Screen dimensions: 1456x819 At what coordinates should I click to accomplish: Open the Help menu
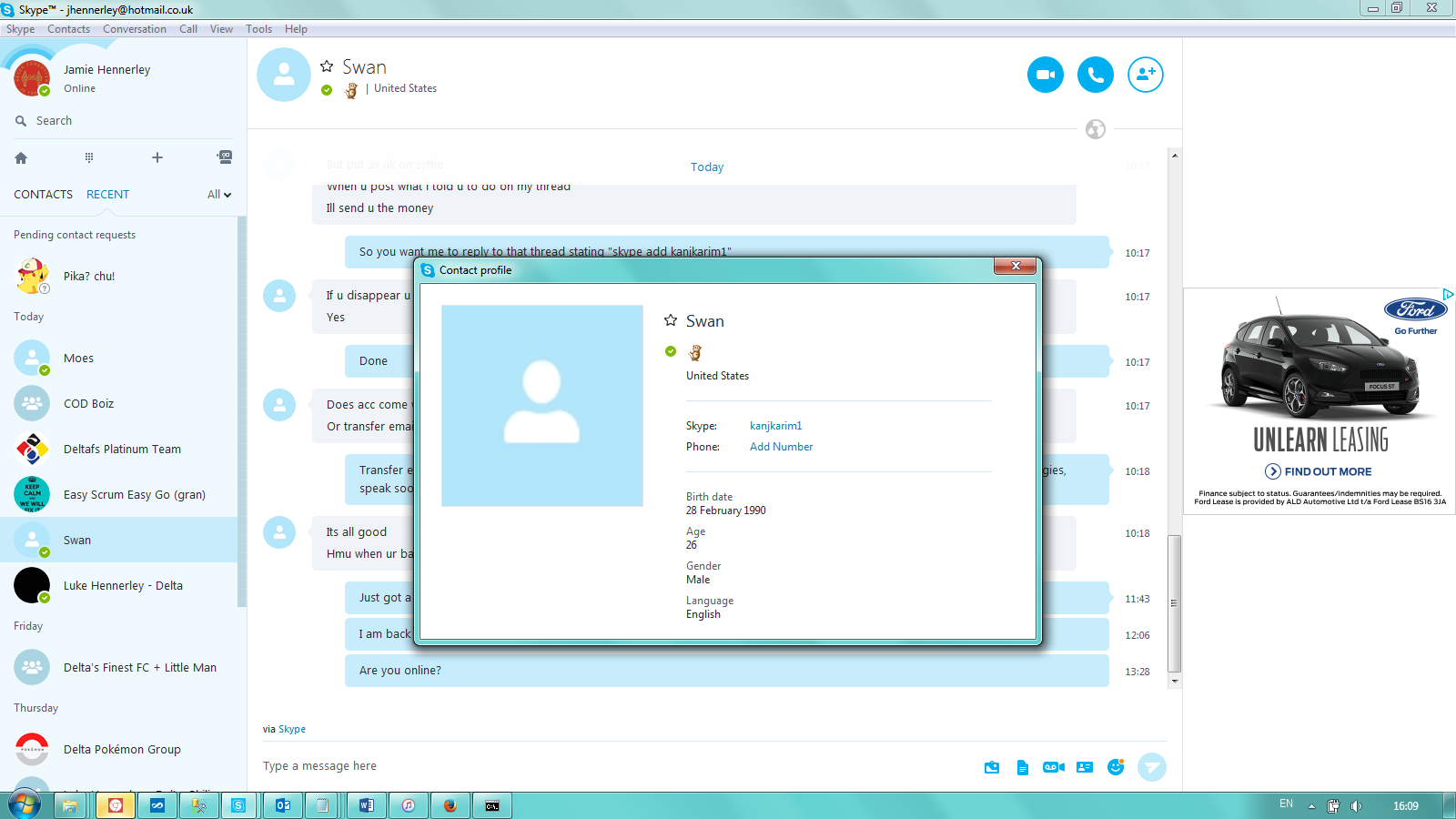(x=296, y=29)
